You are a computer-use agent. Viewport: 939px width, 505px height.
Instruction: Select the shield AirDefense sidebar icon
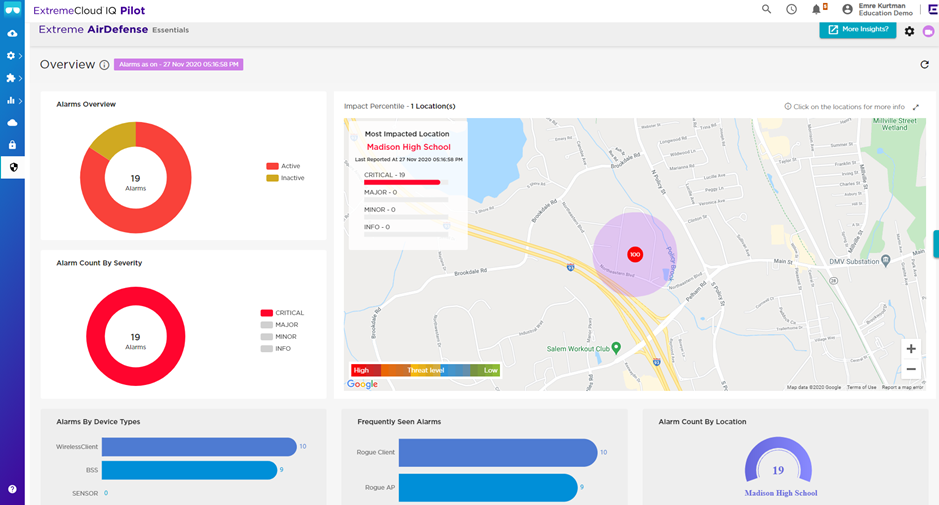pyautogui.click(x=14, y=167)
